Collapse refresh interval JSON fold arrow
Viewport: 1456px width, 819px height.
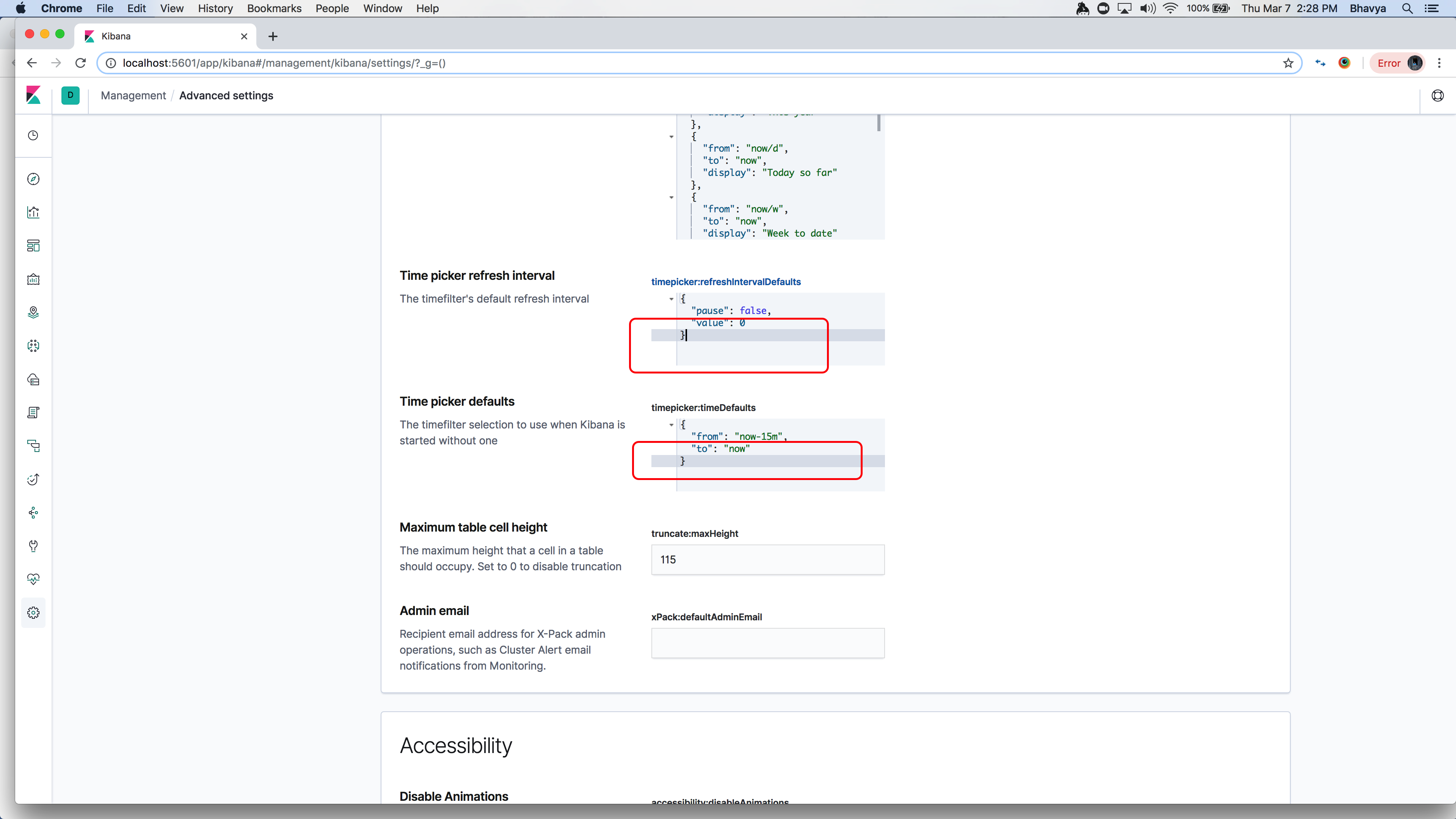(672, 299)
